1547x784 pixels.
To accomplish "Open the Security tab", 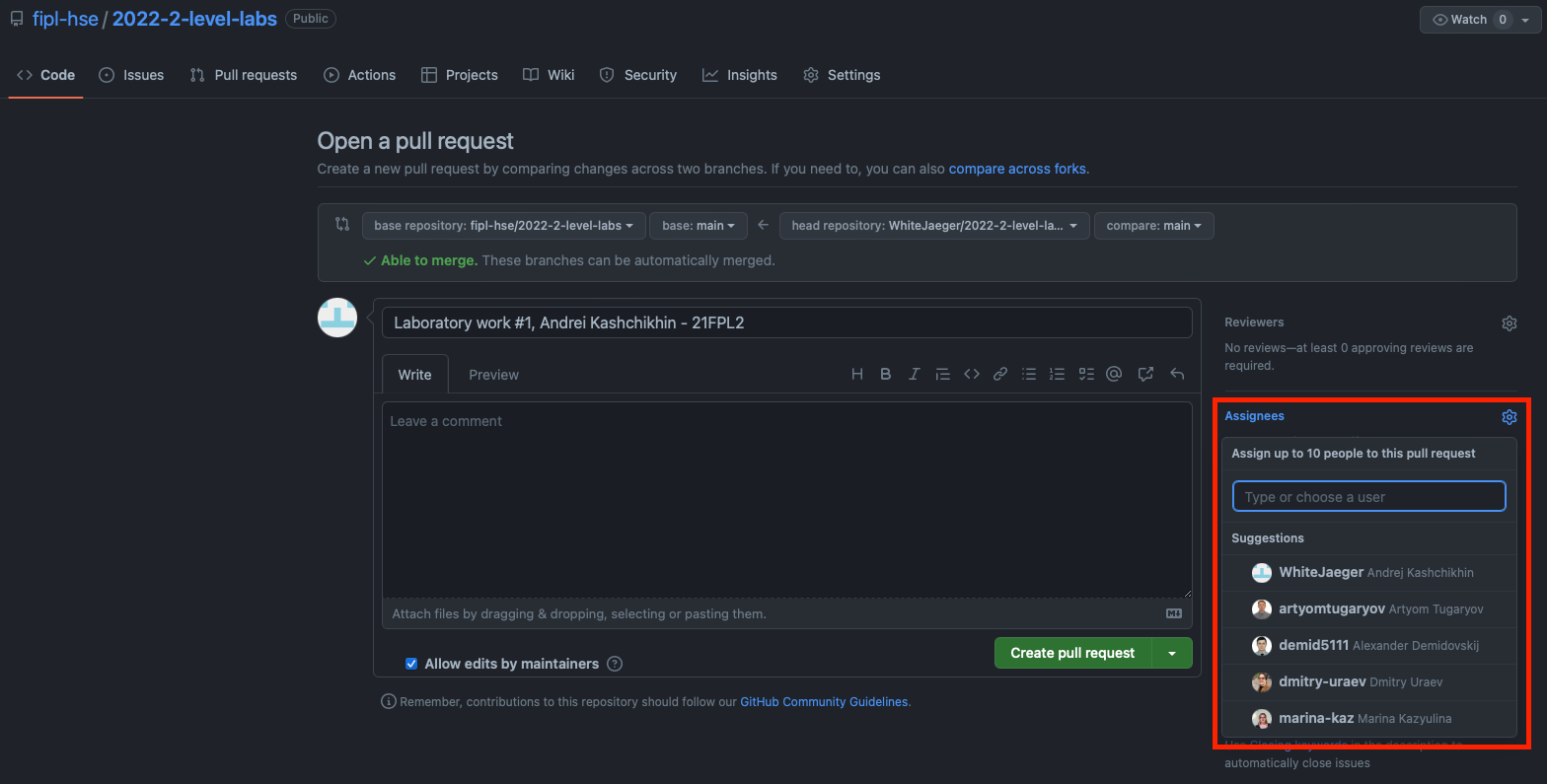I will 638,75.
